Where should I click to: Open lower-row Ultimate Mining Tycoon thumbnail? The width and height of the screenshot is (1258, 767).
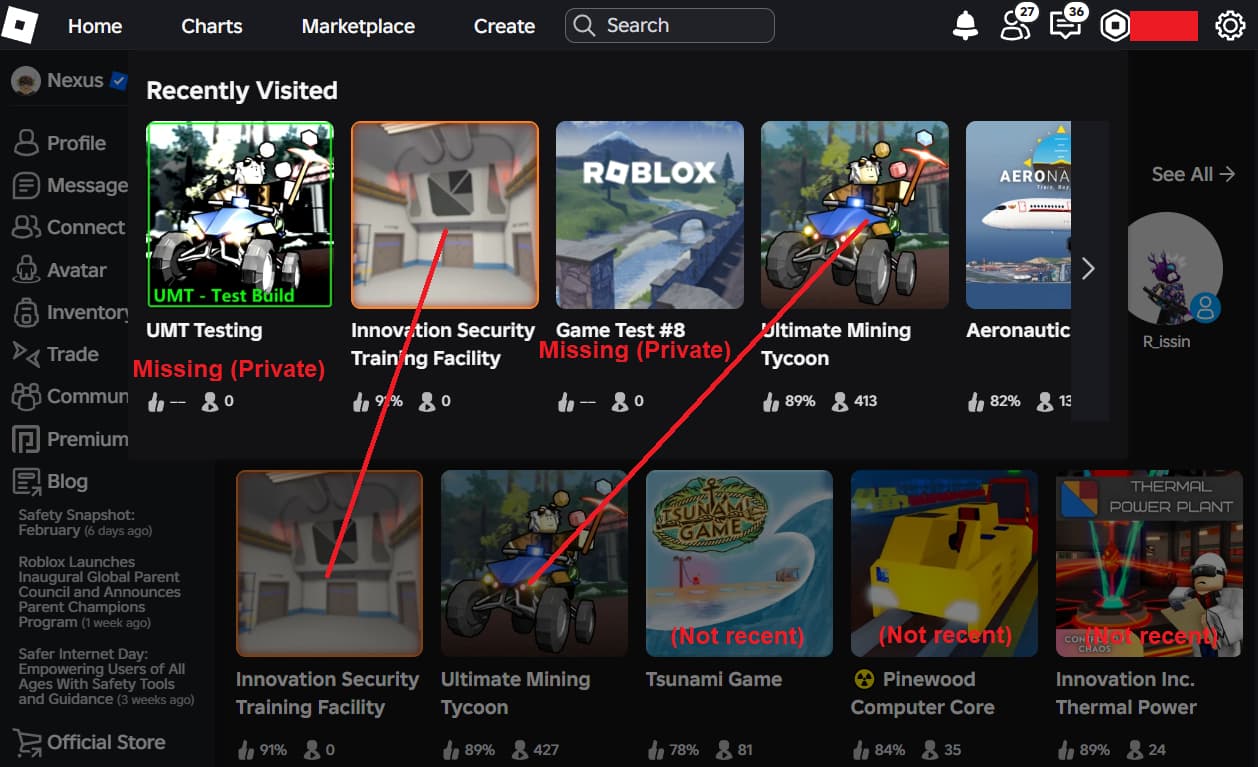[x=534, y=563]
